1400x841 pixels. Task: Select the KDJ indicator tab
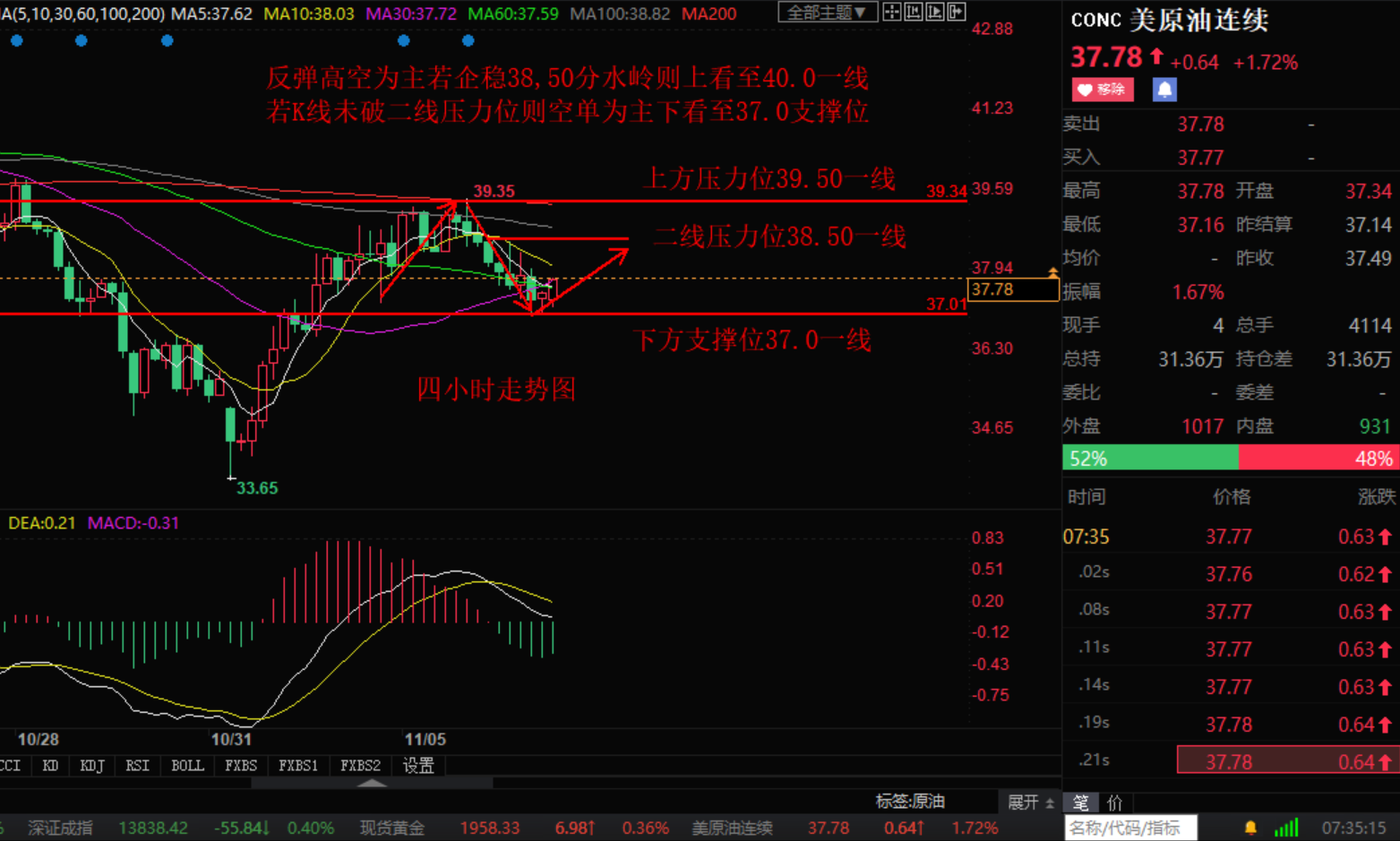pyautogui.click(x=92, y=766)
